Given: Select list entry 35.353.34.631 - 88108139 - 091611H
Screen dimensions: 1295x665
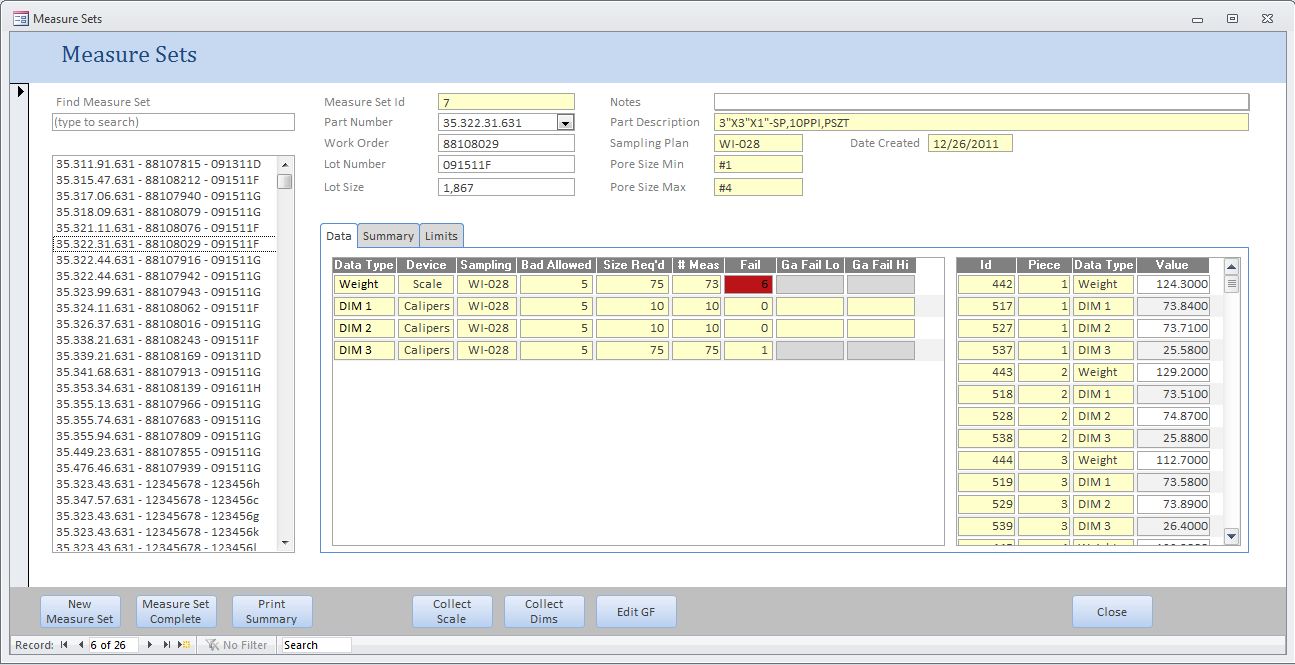Looking at the screenshot, I should tap(165, 388).
